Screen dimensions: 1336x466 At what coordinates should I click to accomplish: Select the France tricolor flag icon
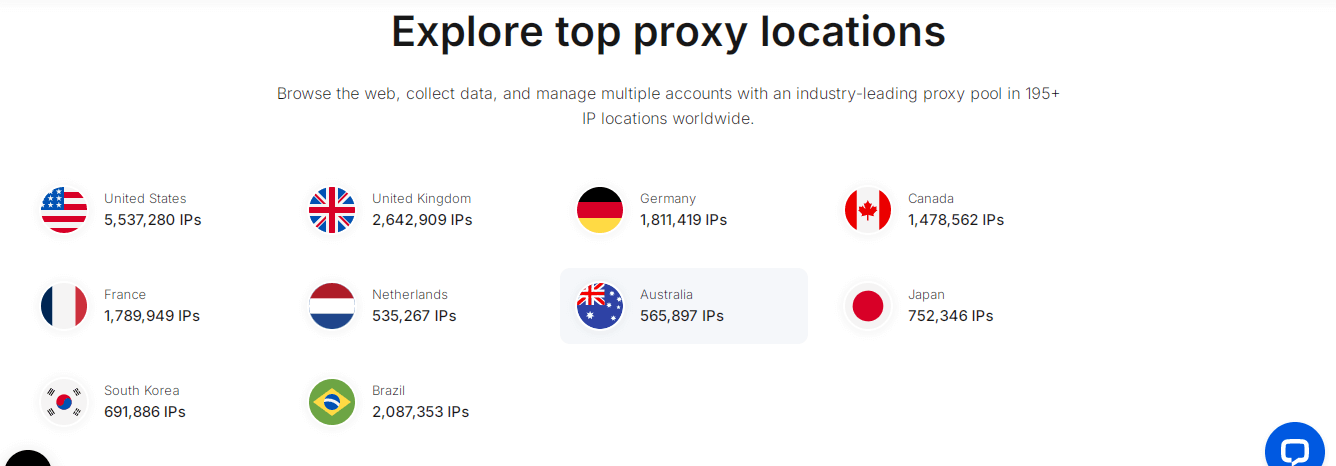[x=64, y=306]
